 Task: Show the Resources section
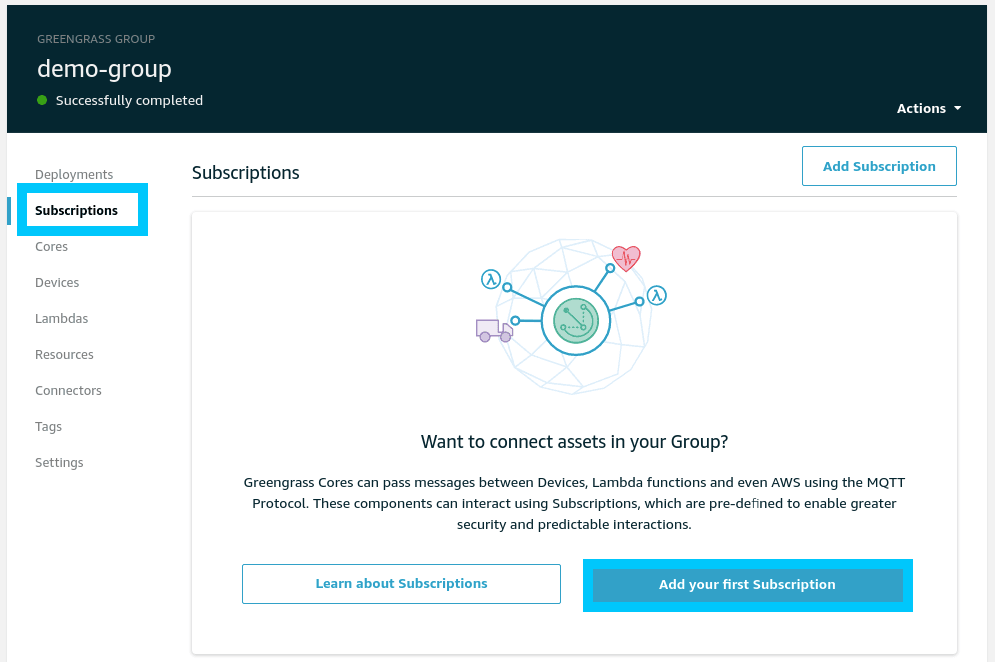click(64, 354)
